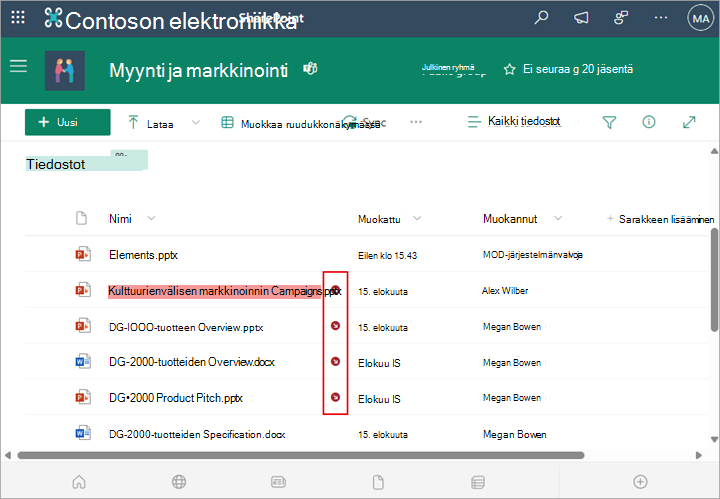Click the scroll right arrow
This screenshot has height=499, width=720.
699,455
